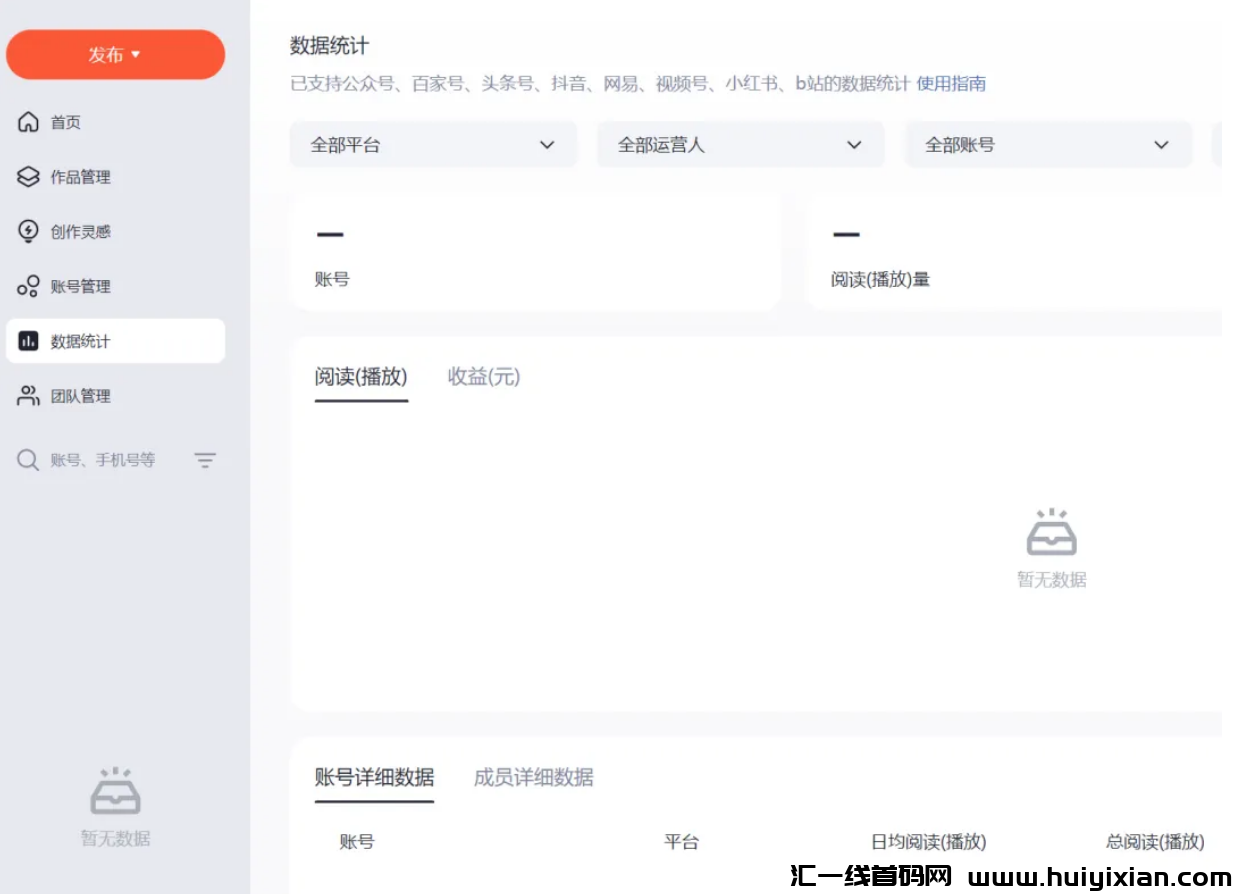Click the 创作灵感 lightbulb icon
Image resolution: width=1235 pixels, height=894 pixels.
pos(28,231)
